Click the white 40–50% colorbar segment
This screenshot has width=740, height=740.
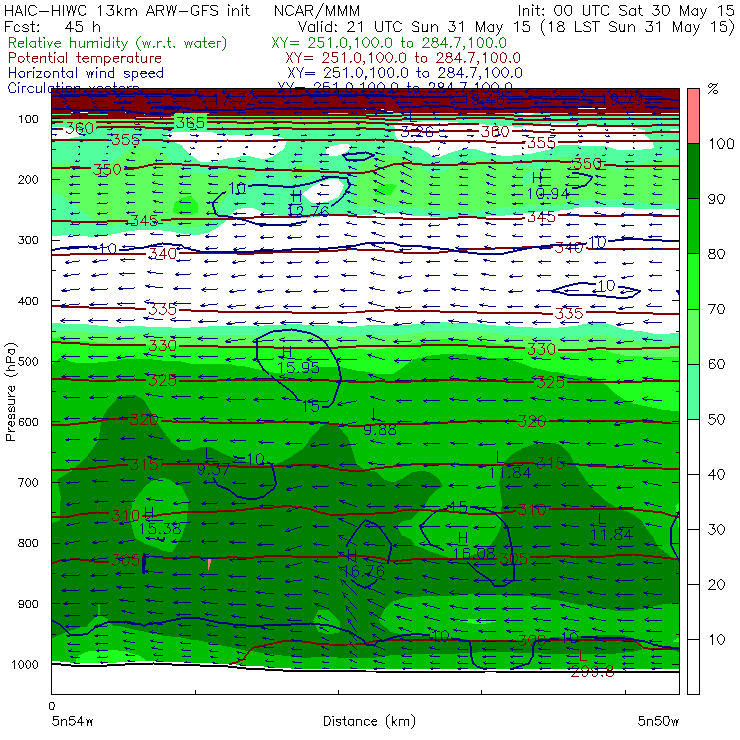[693, 446]
